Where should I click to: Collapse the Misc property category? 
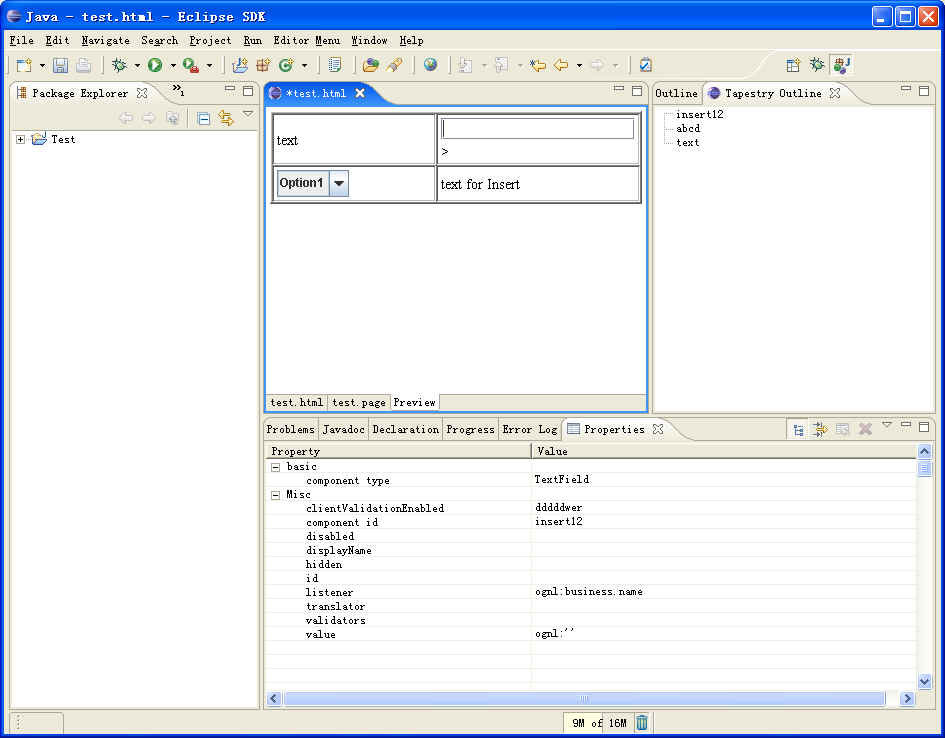point(275,495)
